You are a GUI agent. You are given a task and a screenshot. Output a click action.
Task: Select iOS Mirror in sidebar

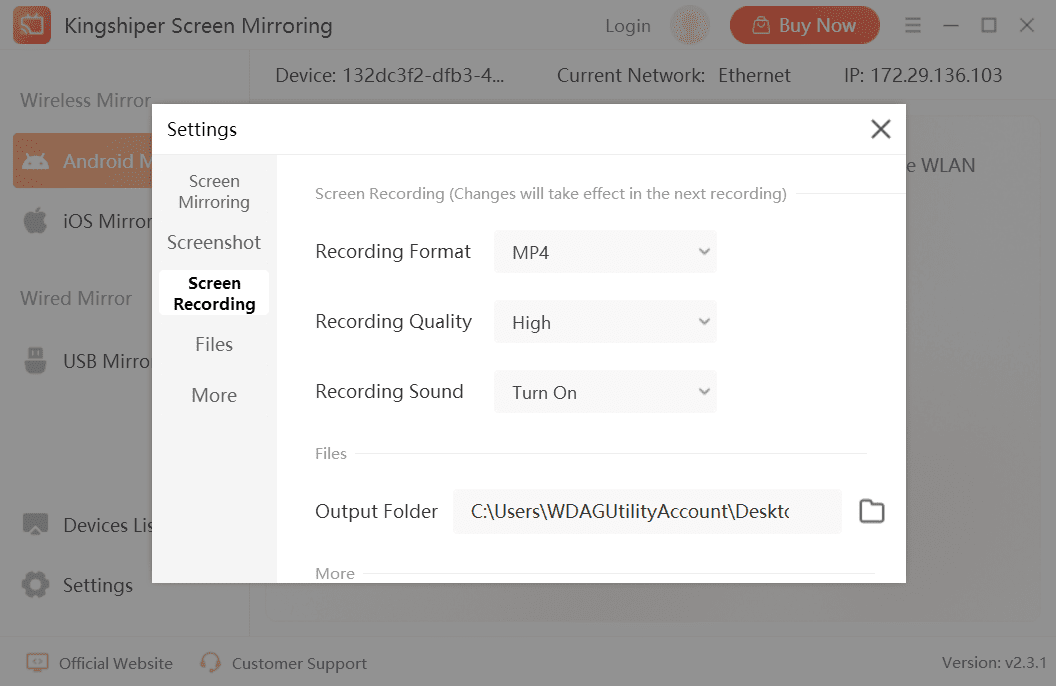[86, 221]
